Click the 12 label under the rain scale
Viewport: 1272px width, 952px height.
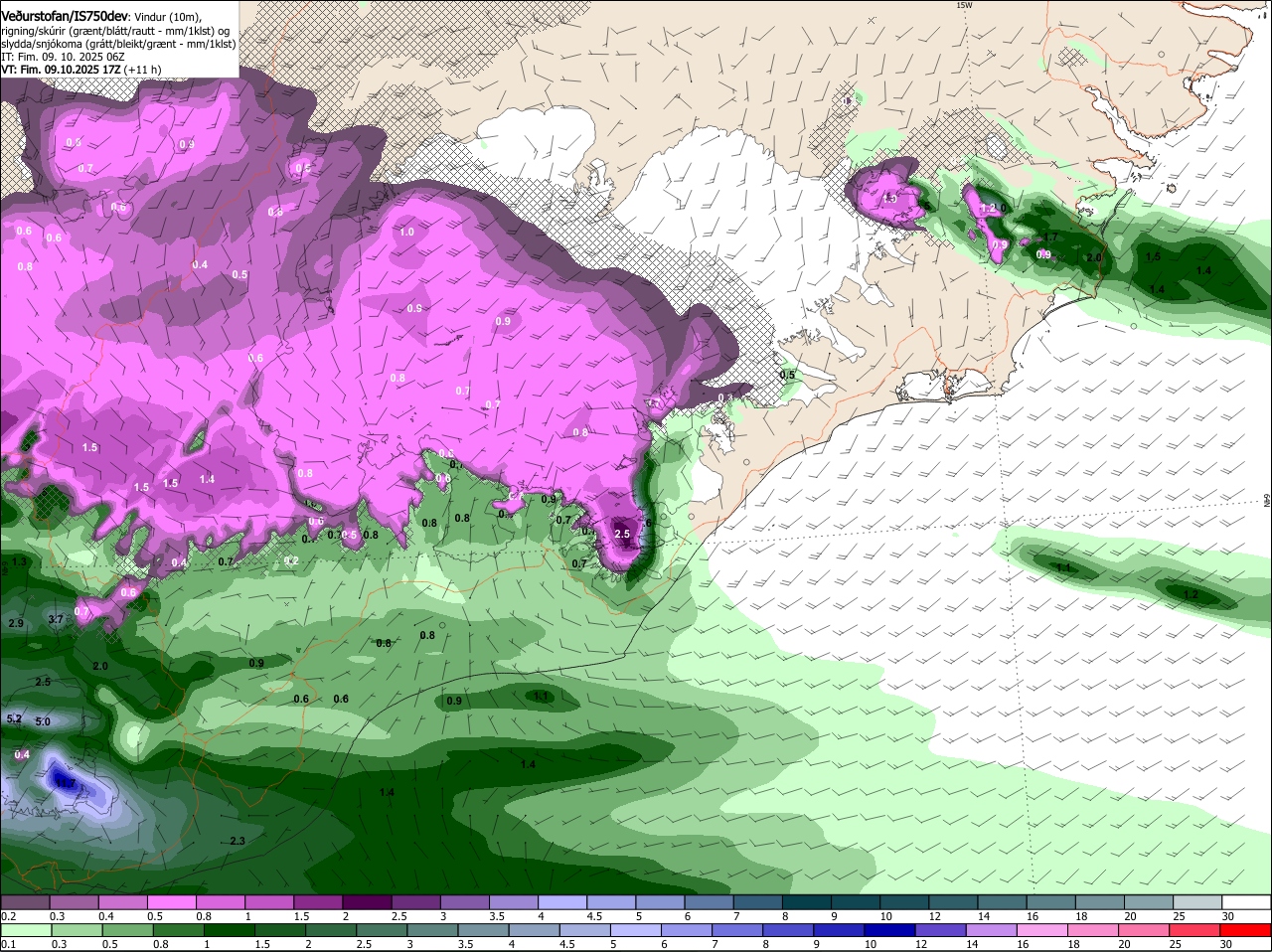point(921,944)
